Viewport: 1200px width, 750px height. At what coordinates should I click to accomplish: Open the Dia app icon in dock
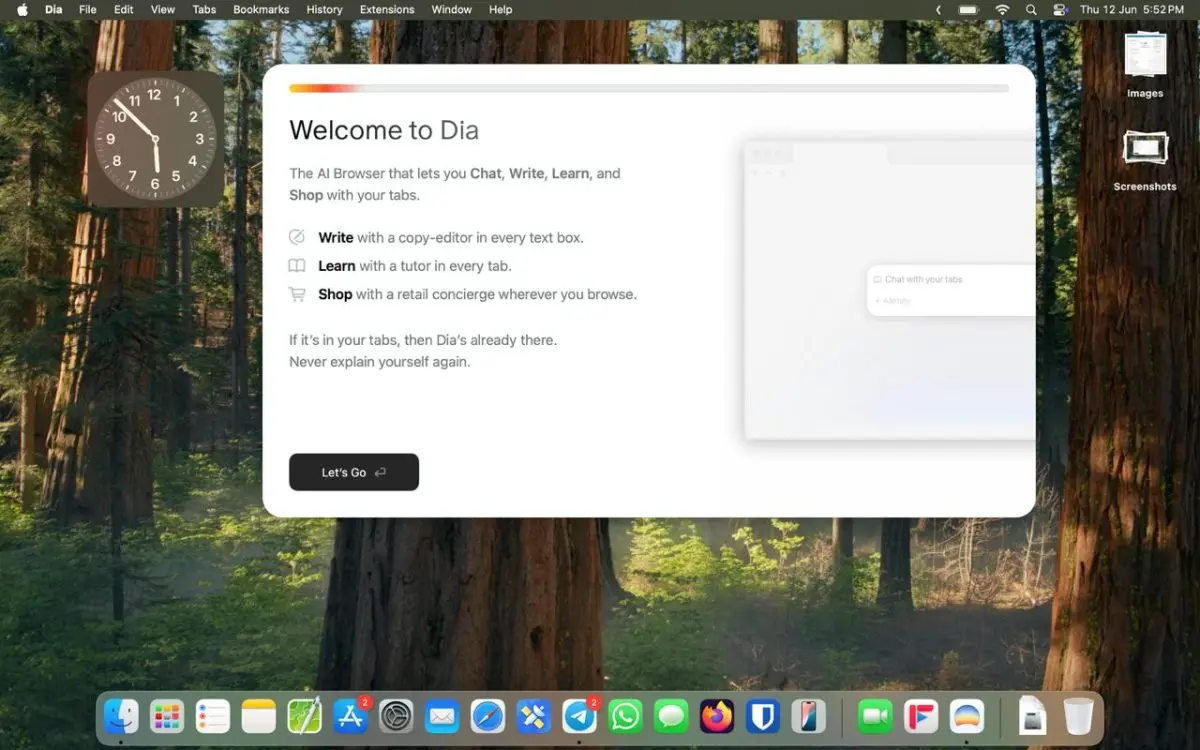pos(967,716)
